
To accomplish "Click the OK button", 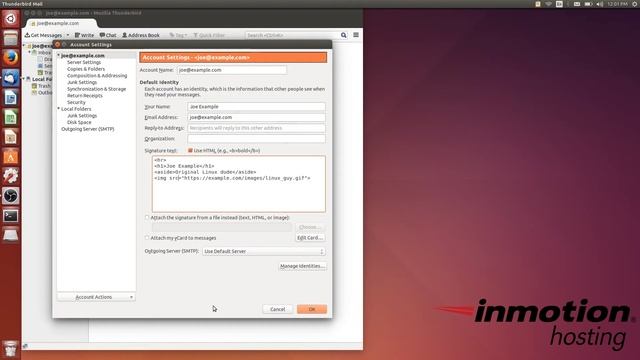I will point(312,309).
